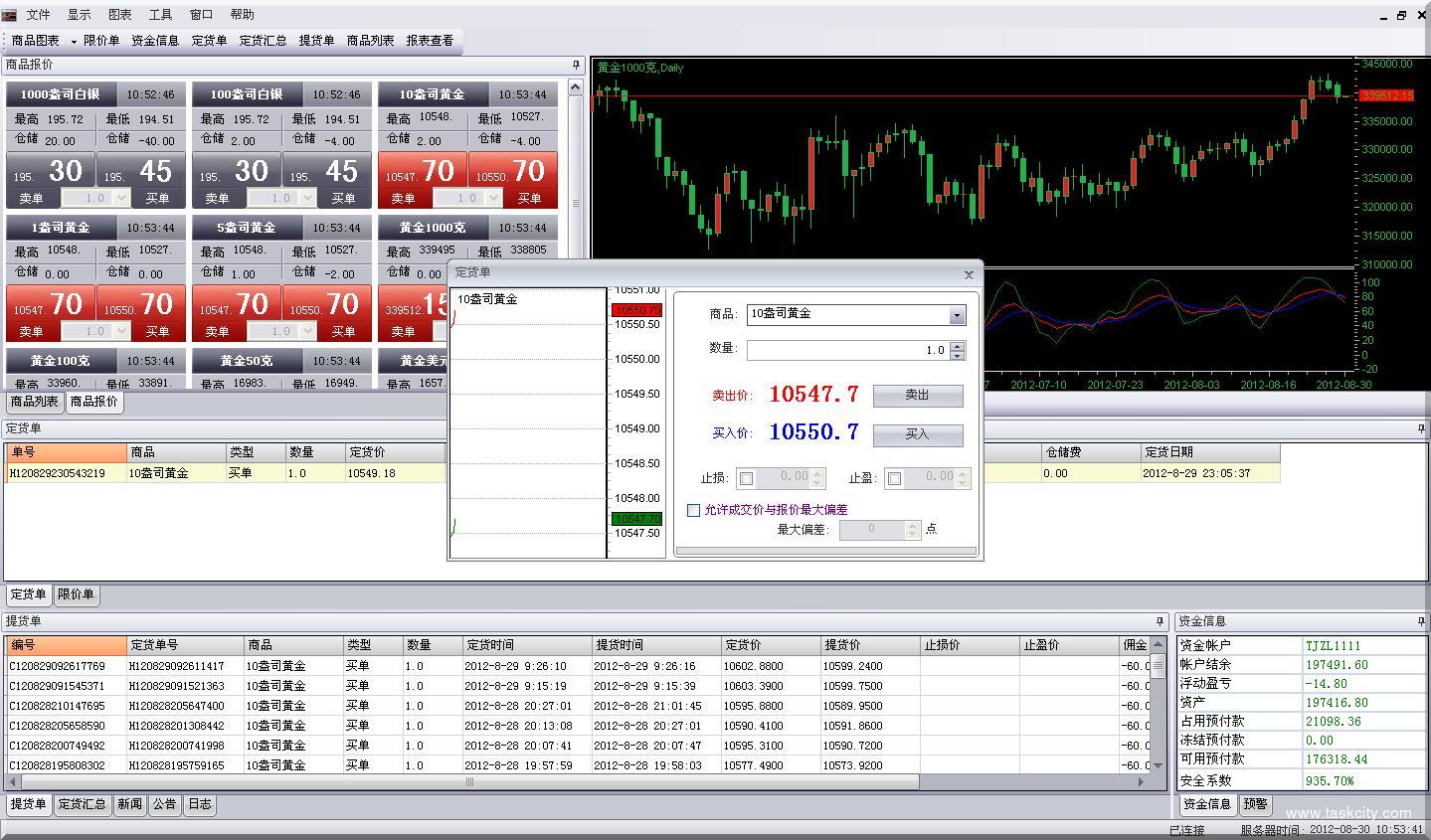Open quantity dropdown on 100盎司白银 card
Viewport: 1431px width, 840px height.
click(308, 198)
